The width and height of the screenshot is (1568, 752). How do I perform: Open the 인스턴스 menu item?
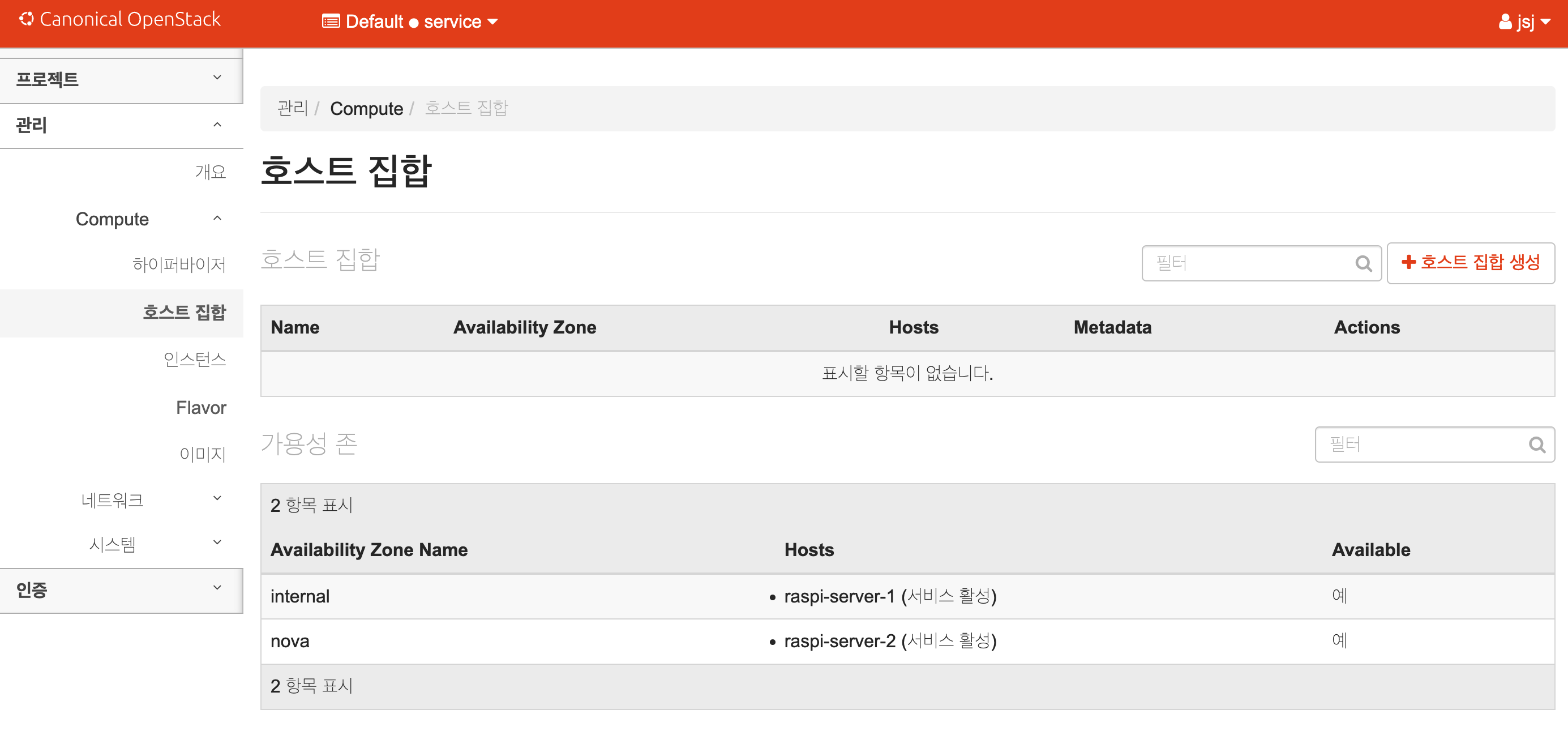[194, 359]
